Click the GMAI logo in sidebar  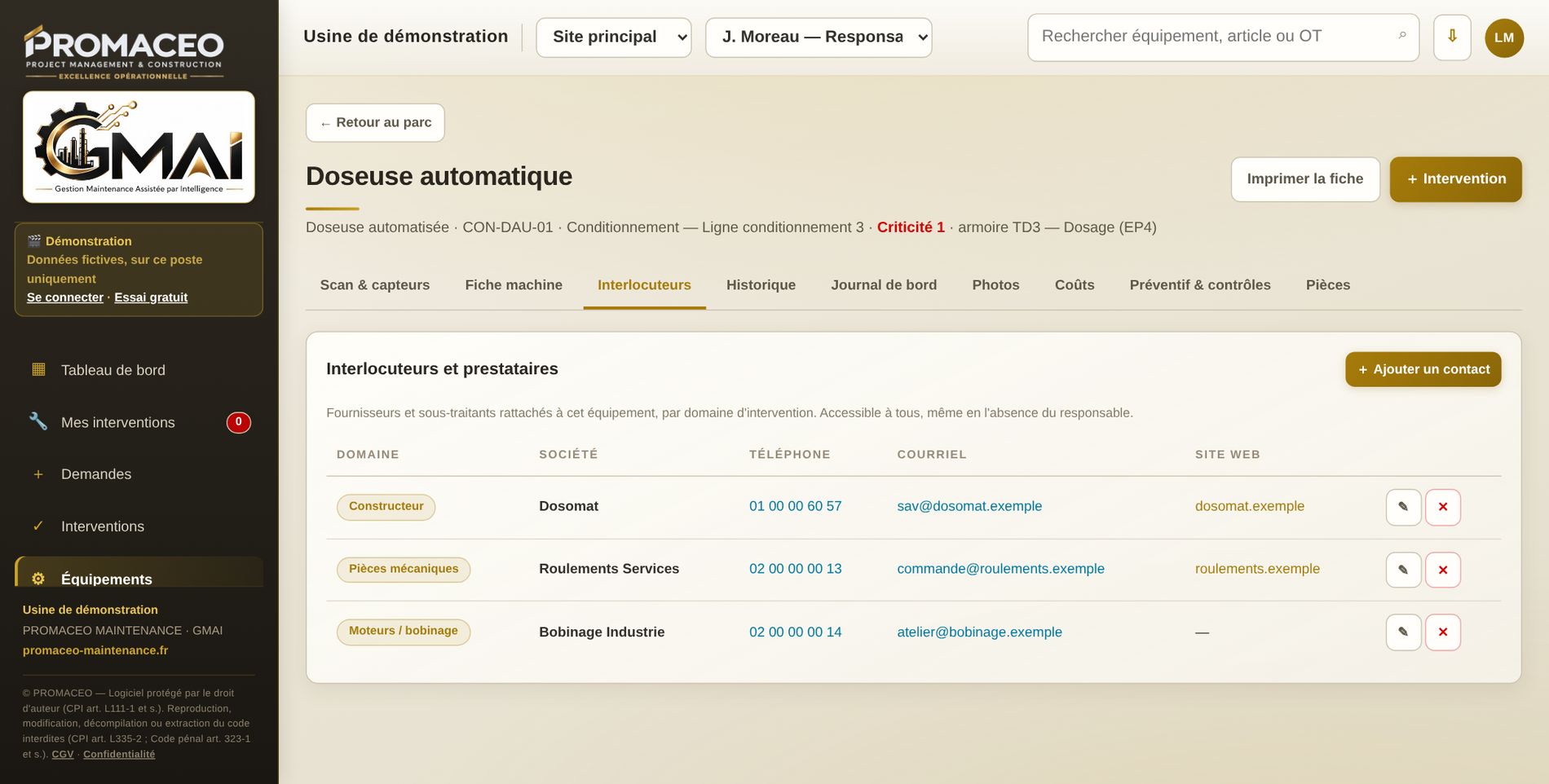coord(139,147)
